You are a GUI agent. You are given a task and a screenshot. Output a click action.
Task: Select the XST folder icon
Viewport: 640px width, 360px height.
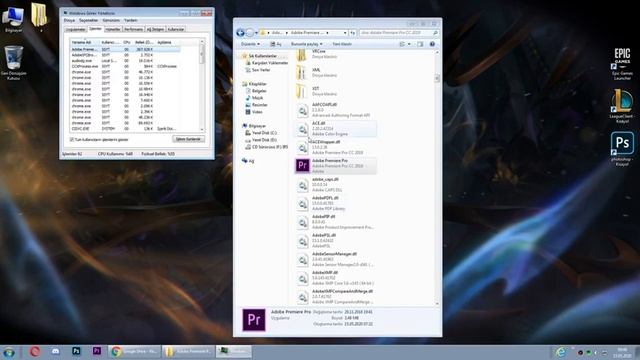(x=302, y=91)
